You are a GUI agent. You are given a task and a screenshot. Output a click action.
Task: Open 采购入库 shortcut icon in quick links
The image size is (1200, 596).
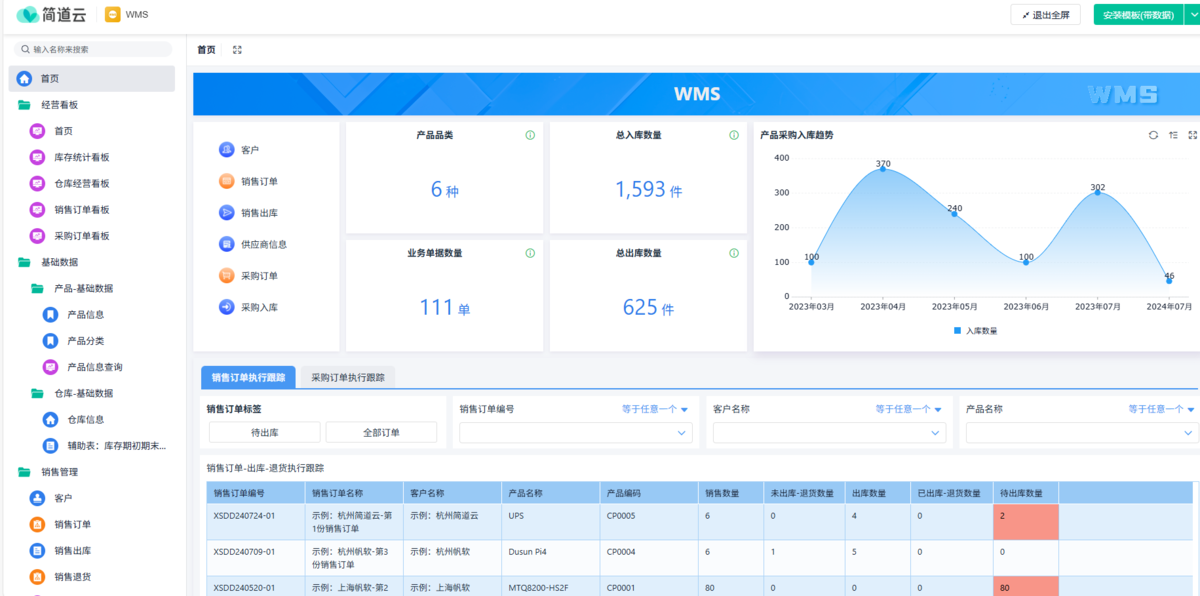tap(227, 307)
